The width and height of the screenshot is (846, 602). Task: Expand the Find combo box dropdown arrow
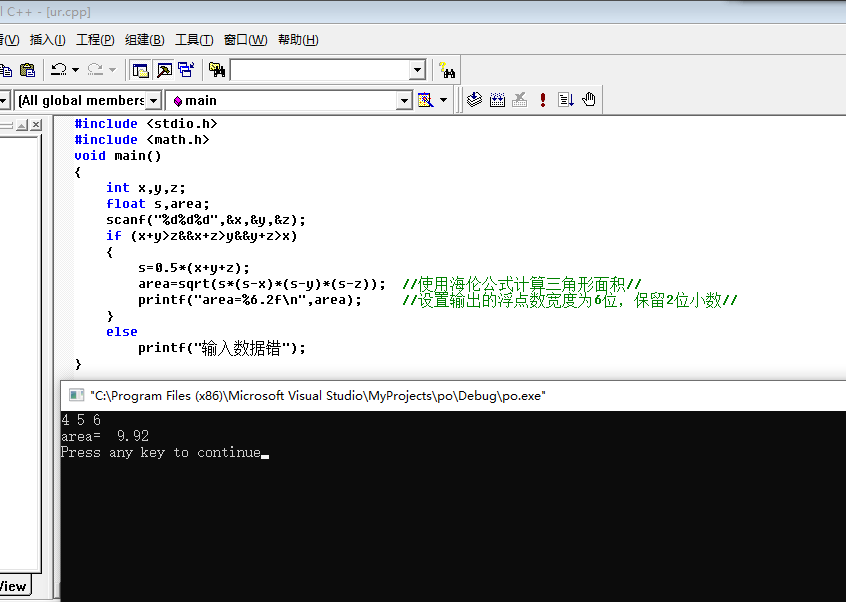coord(417,70)
